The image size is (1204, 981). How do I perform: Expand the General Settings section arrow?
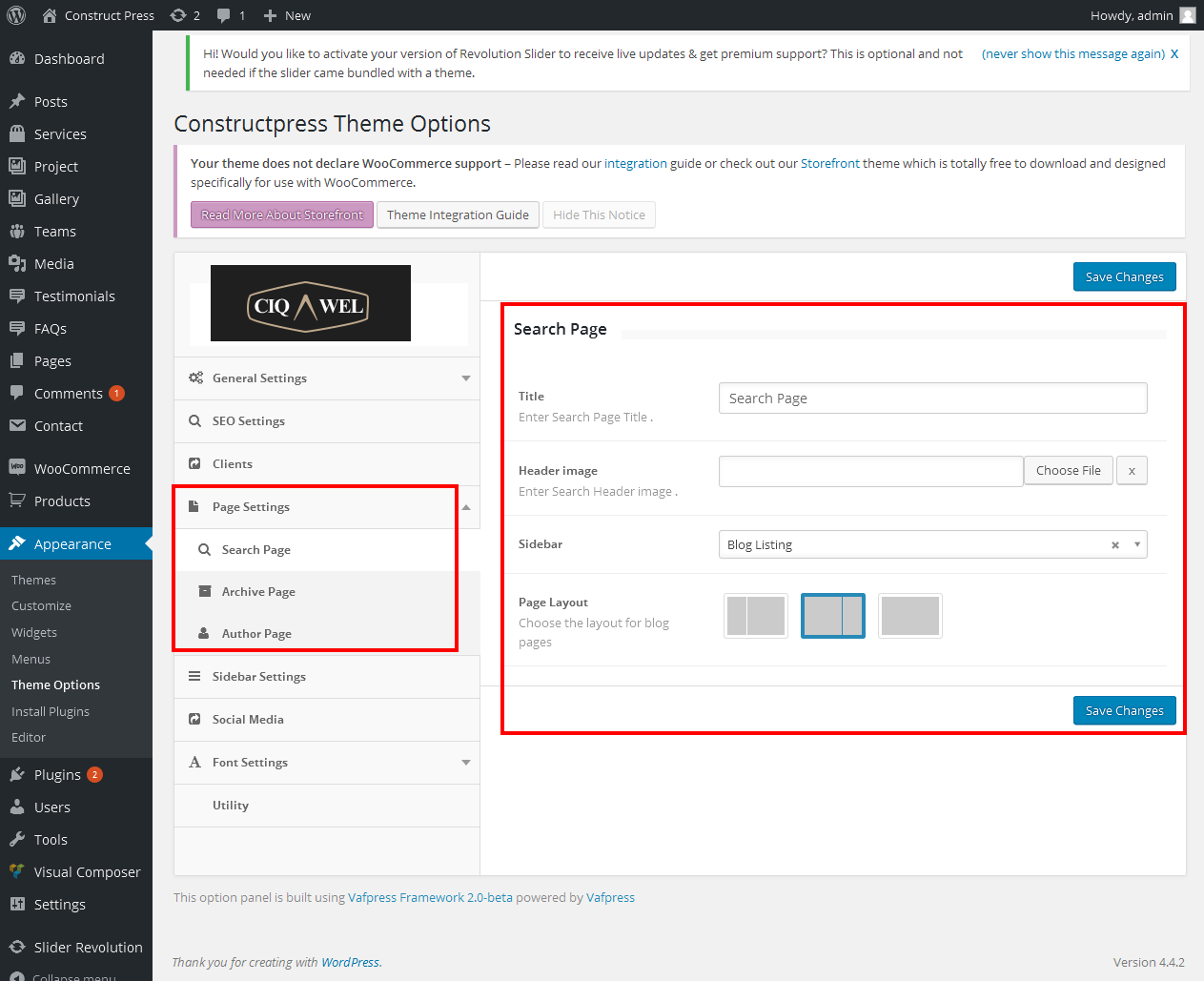pos(465,378)
